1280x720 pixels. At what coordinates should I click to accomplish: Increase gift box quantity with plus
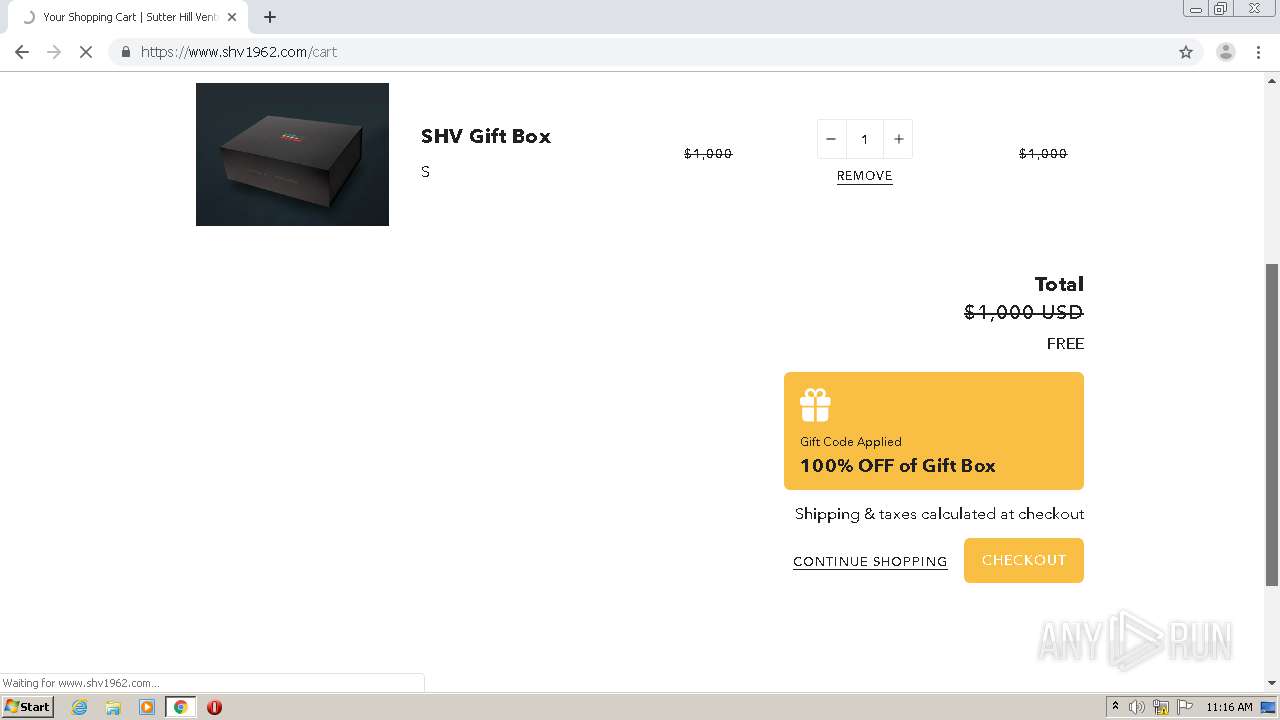coord(898,139)
